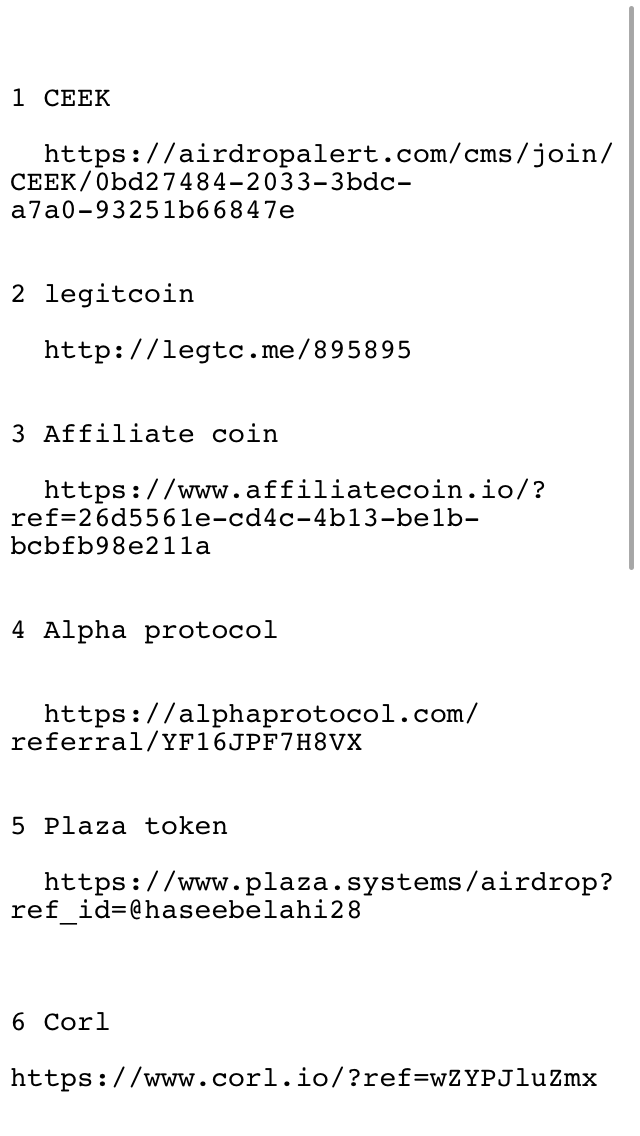Open the affiliatecoin.io referral URL

[x=278, y=518]
